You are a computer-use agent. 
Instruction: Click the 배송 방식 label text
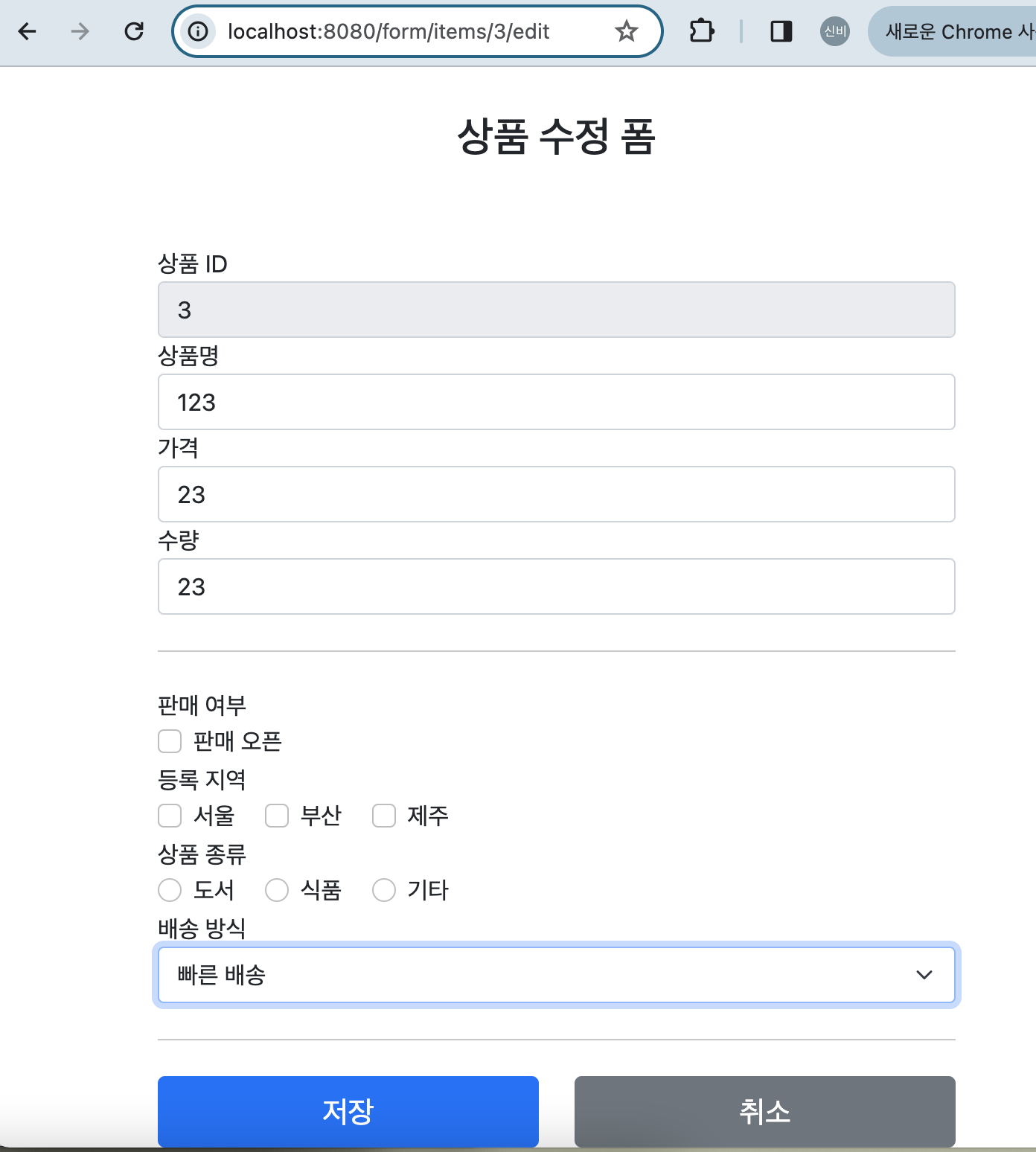202,928
